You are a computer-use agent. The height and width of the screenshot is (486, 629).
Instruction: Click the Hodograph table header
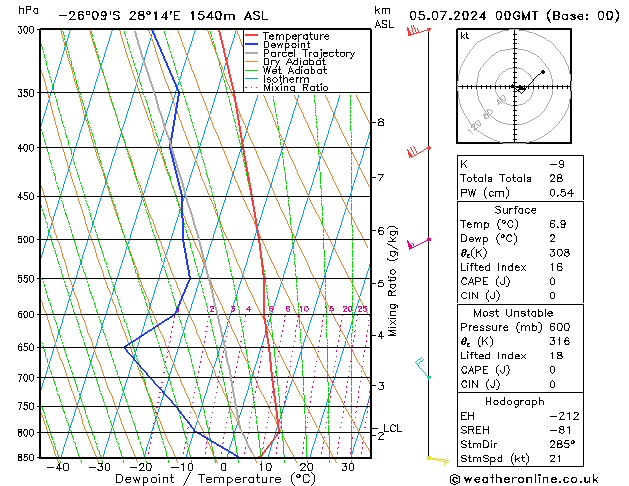click(515, 401)
